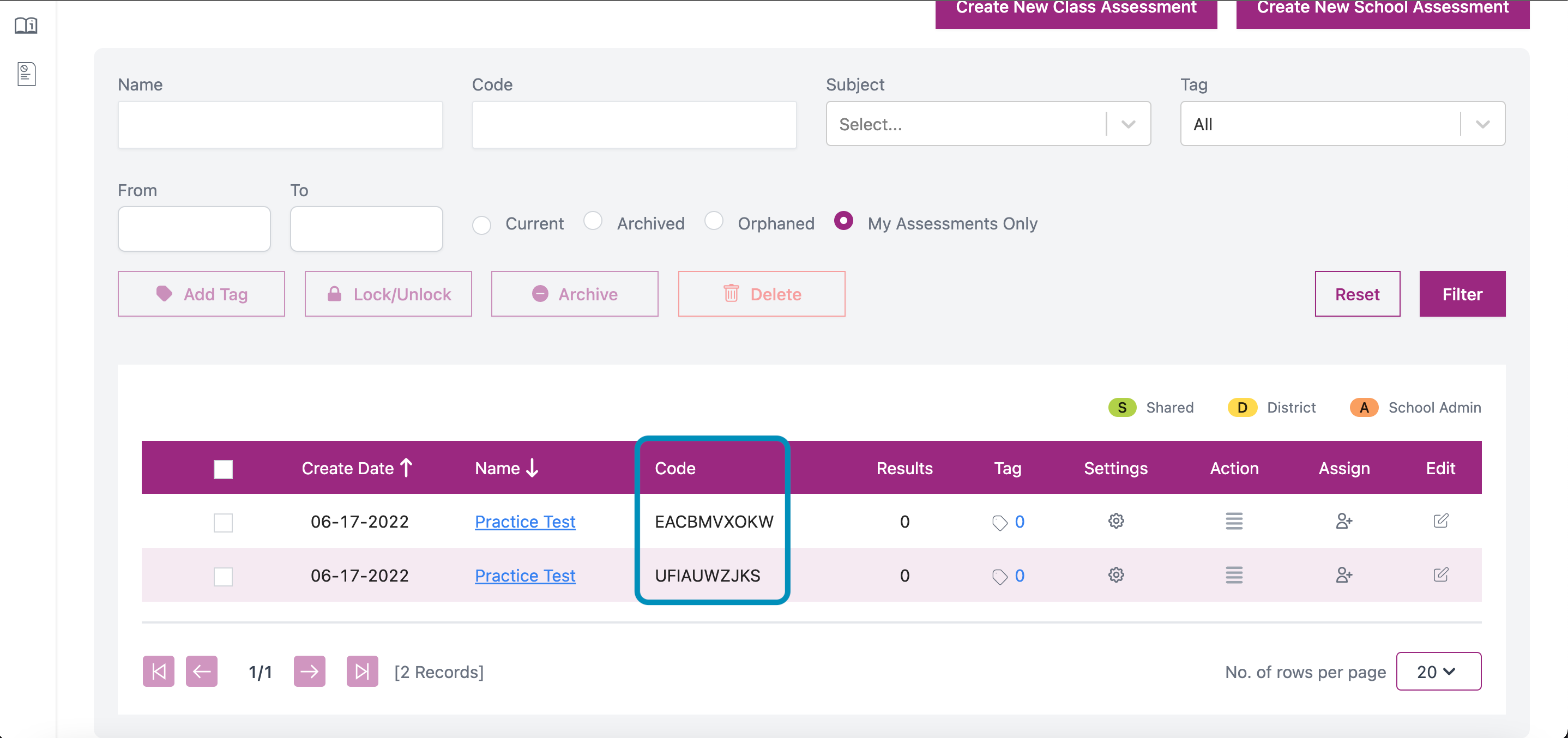
Task: Edit the UFIAUWZJKS assessment
Action: 1440,575
